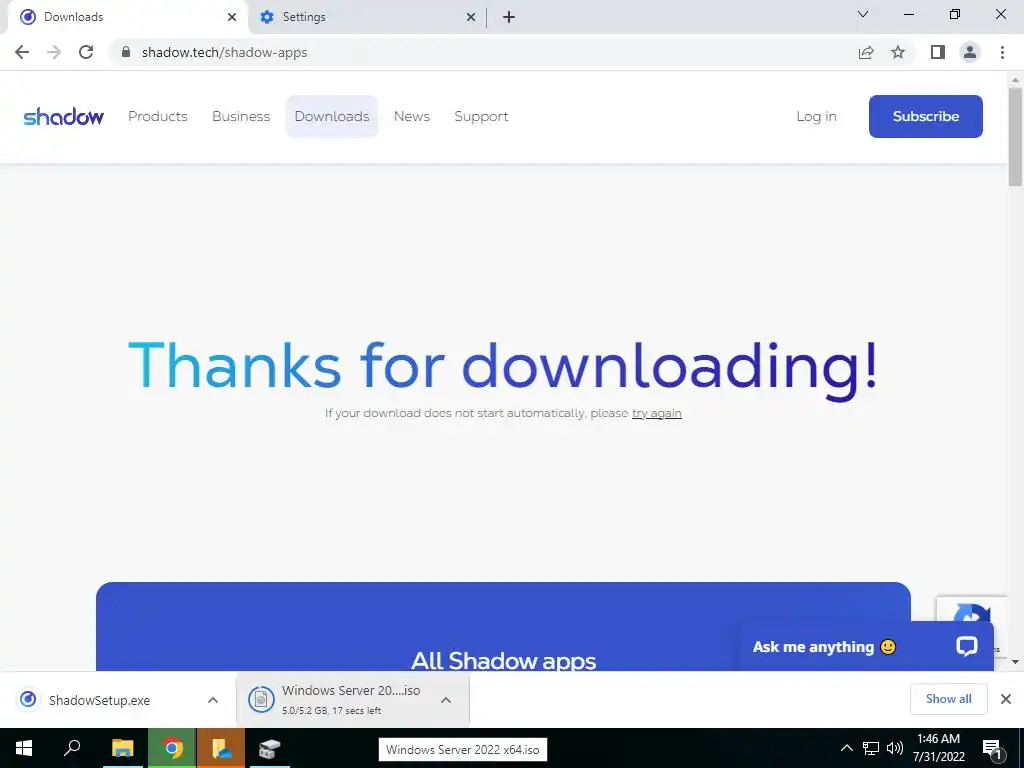1024x768 pixels.
Task: Click the installer box taskbar icon
Action: (269, 748)
